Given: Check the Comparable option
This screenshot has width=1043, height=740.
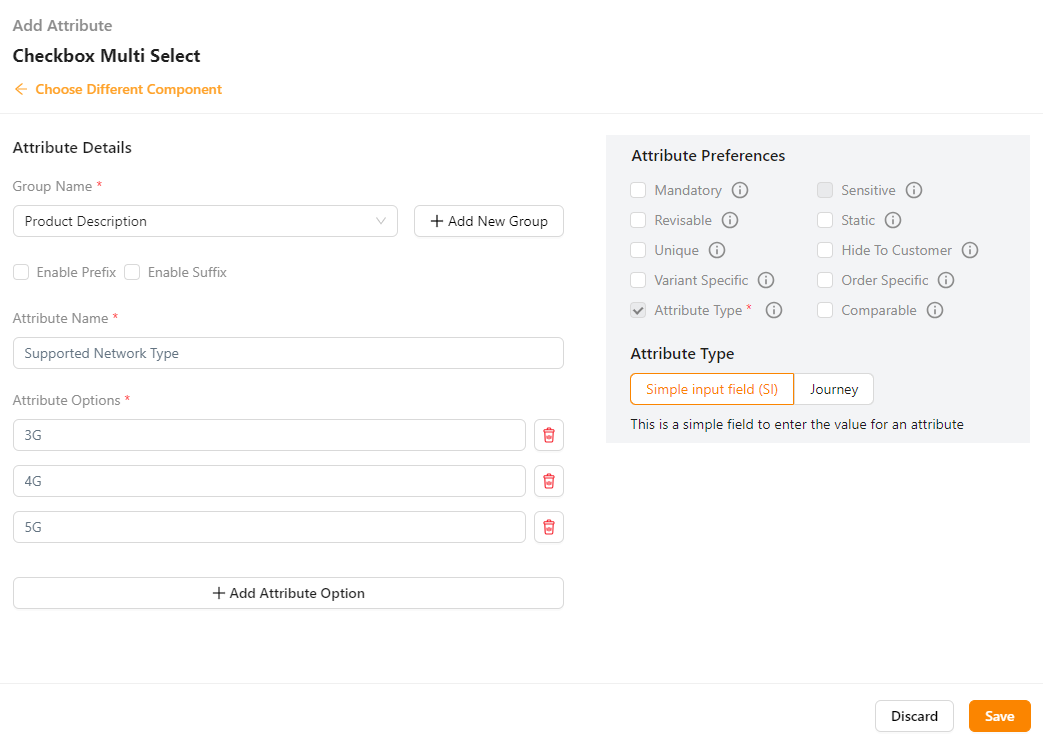Looking at the screenshot, I should (825, 310).
